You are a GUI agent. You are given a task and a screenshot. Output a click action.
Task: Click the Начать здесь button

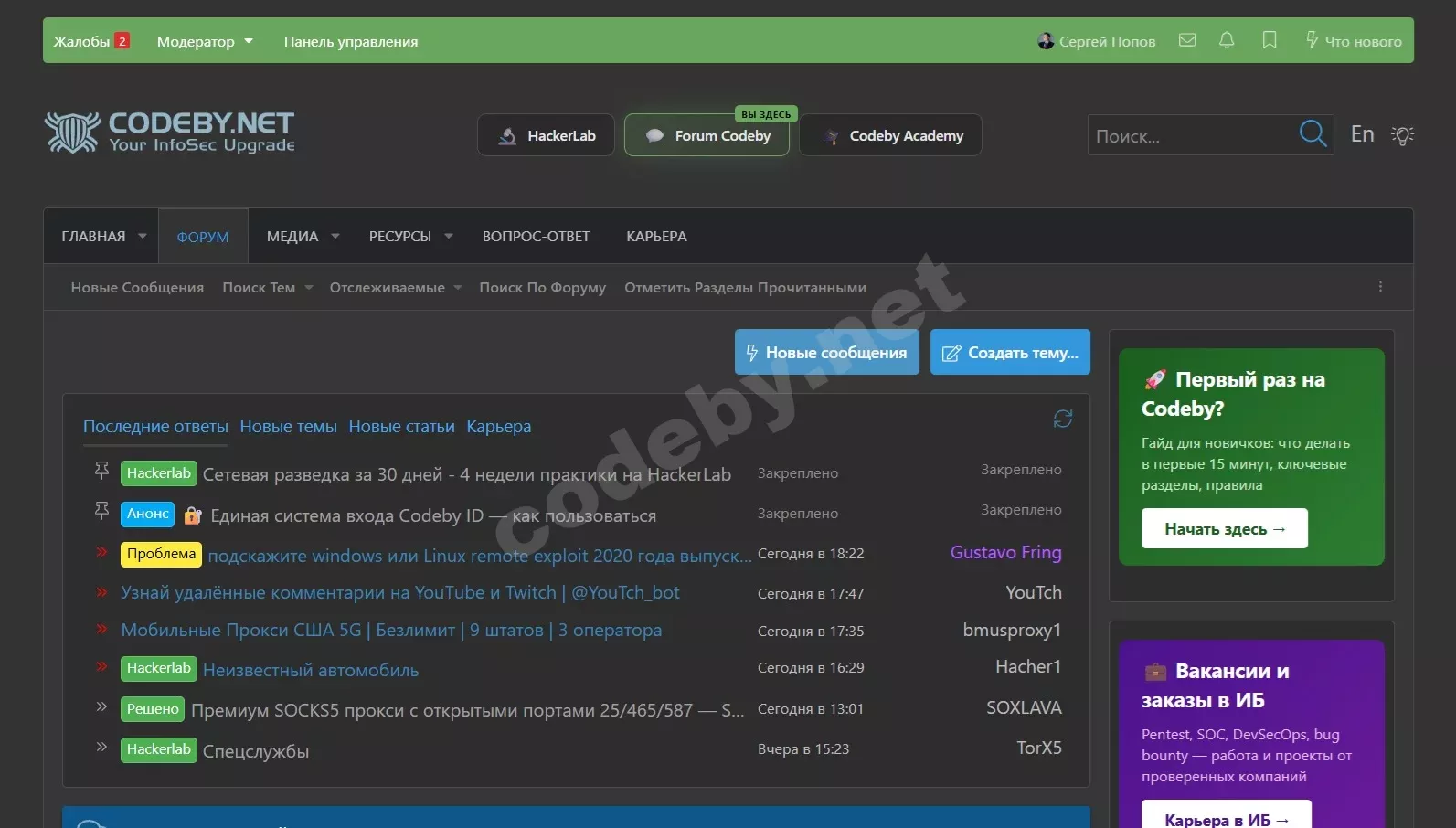(x=1224, y=528)
